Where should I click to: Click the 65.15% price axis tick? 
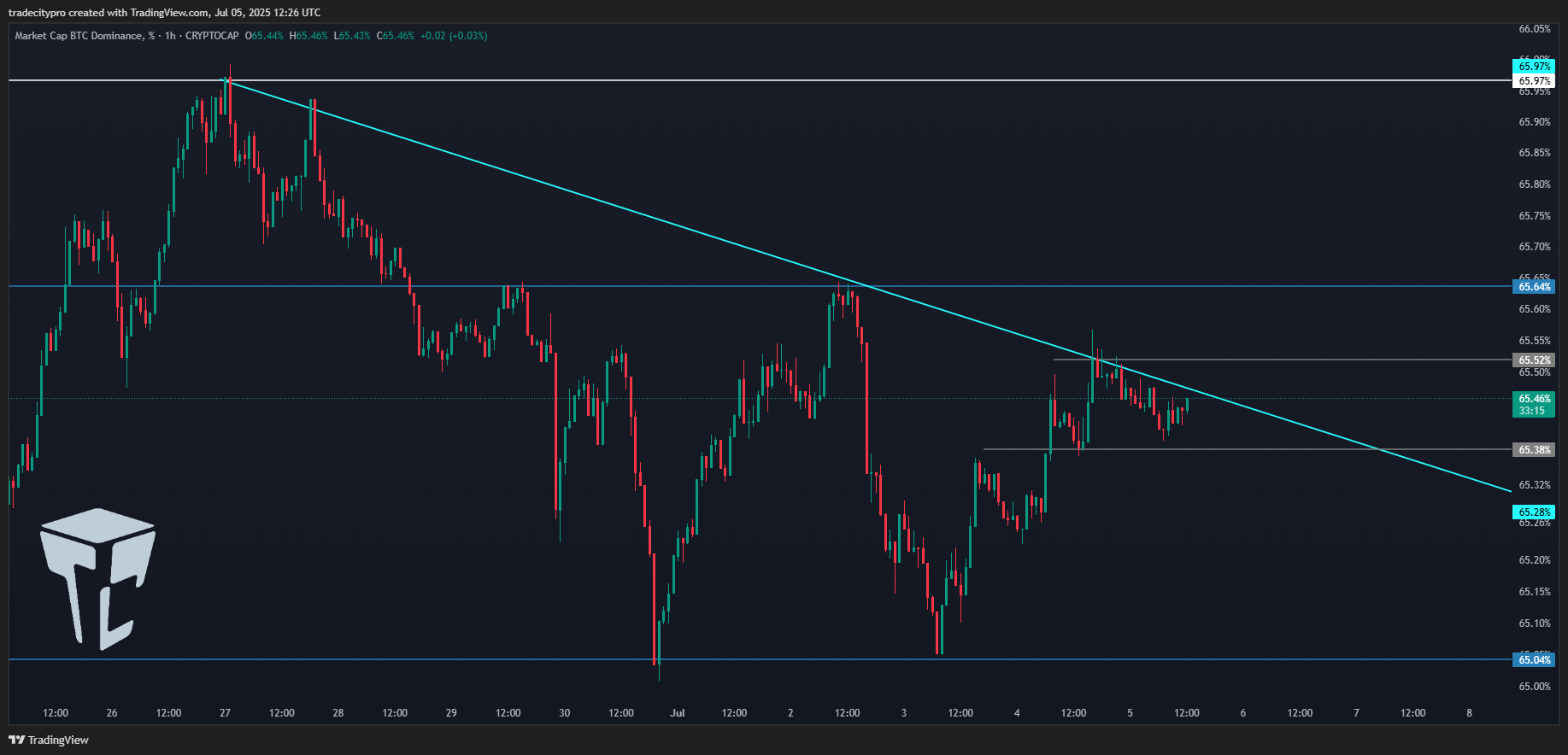[1534, 592]
